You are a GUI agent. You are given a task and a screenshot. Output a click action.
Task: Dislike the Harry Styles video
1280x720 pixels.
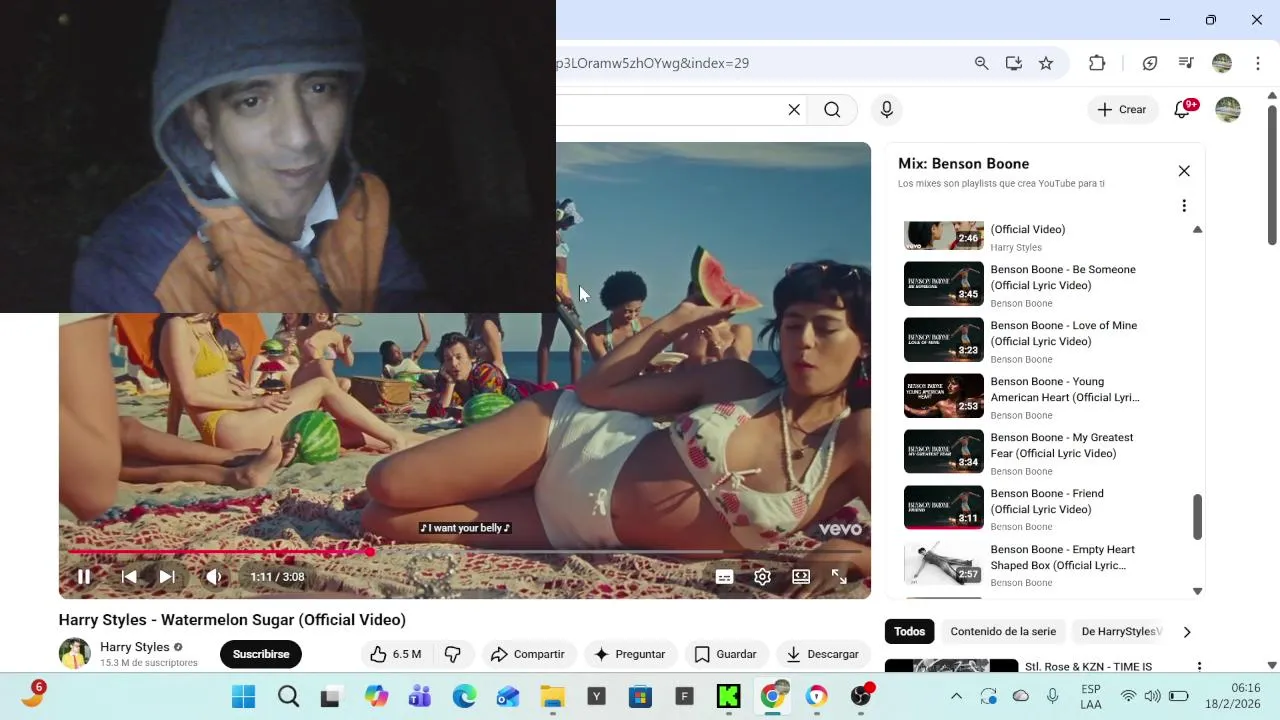click(x=453, y=654)
